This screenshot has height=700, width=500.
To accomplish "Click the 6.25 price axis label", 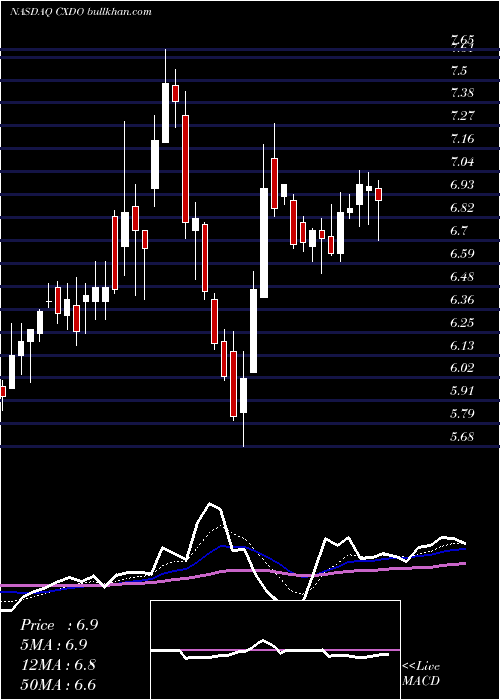I will click(462, 322).
